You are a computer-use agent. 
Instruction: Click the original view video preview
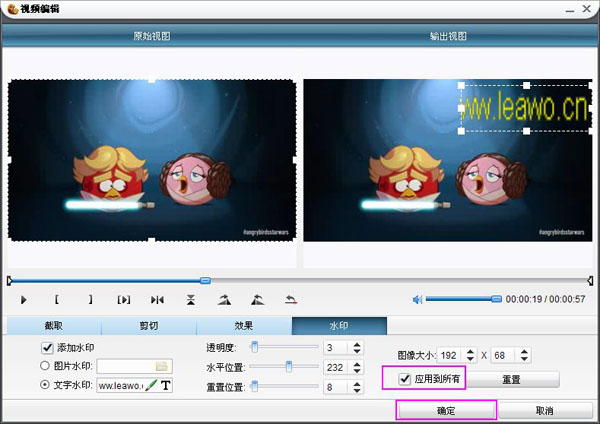point(152,160)
